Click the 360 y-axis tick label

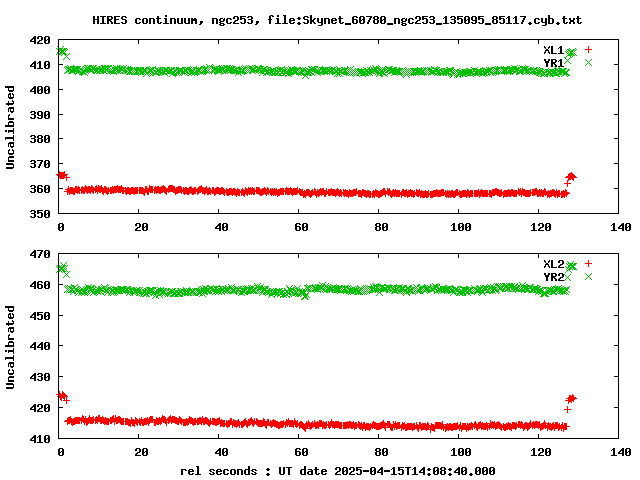tap(40, 189)
